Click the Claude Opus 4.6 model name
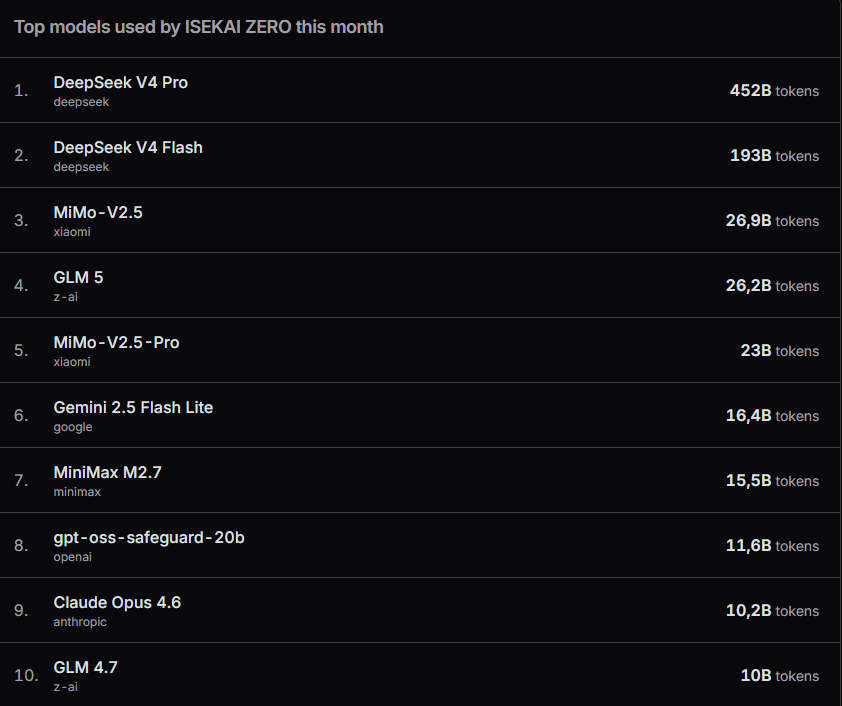 pyautogui.click(x=117, y=602)
